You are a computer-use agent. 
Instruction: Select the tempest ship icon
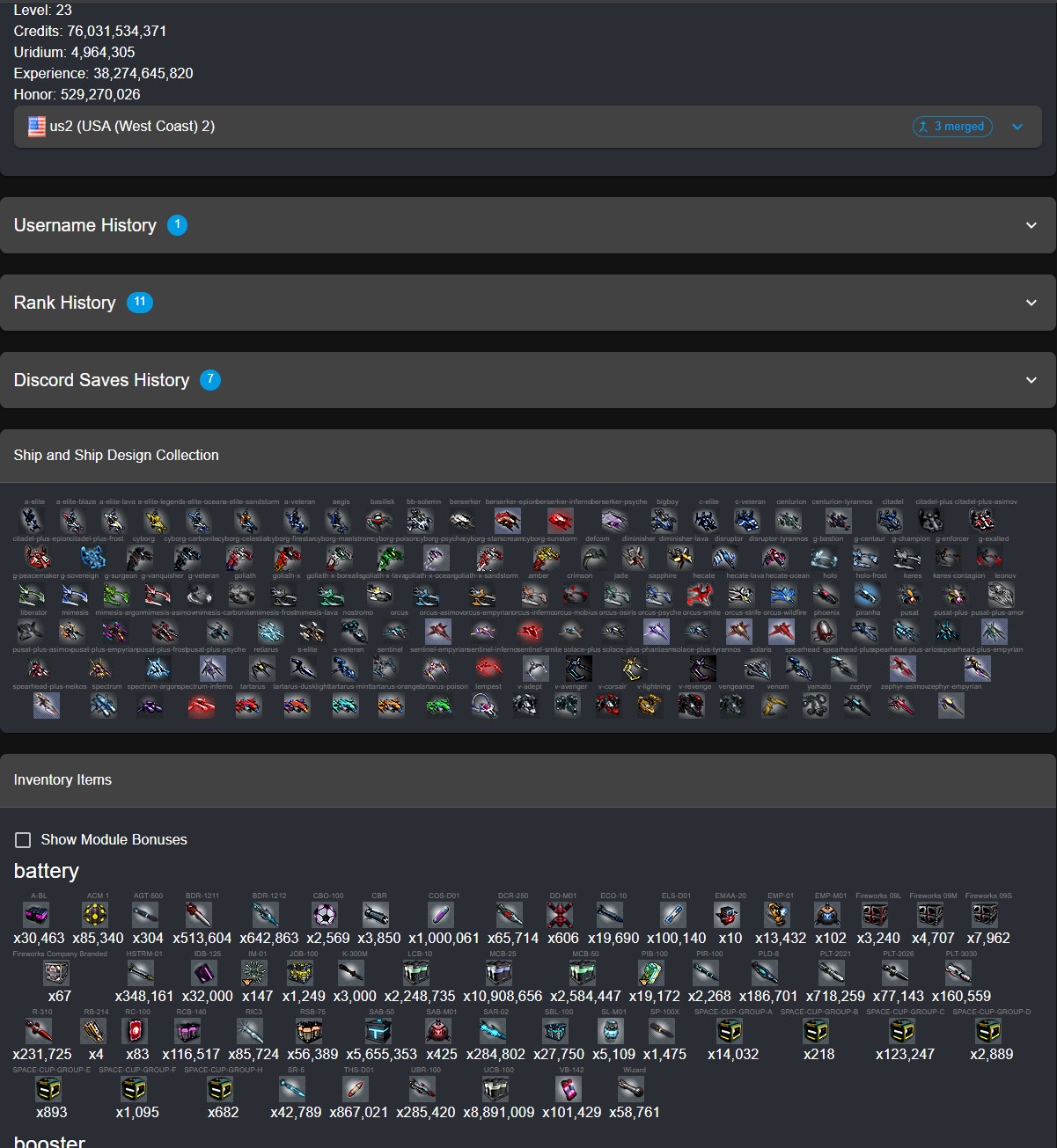[484, 705]
